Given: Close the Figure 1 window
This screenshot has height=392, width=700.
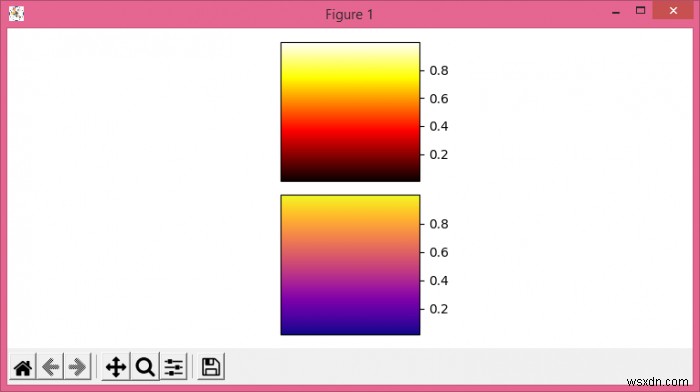Looking at the screenshot, I should tap(673, 10).
